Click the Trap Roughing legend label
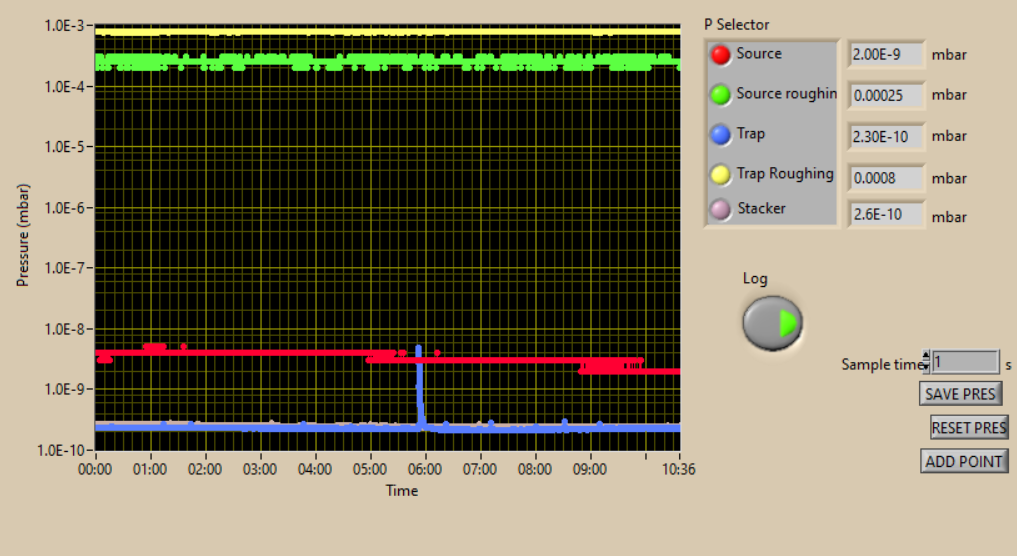Image resolution: width=1017 pixels, height=556 pixels. click(785, 174)
